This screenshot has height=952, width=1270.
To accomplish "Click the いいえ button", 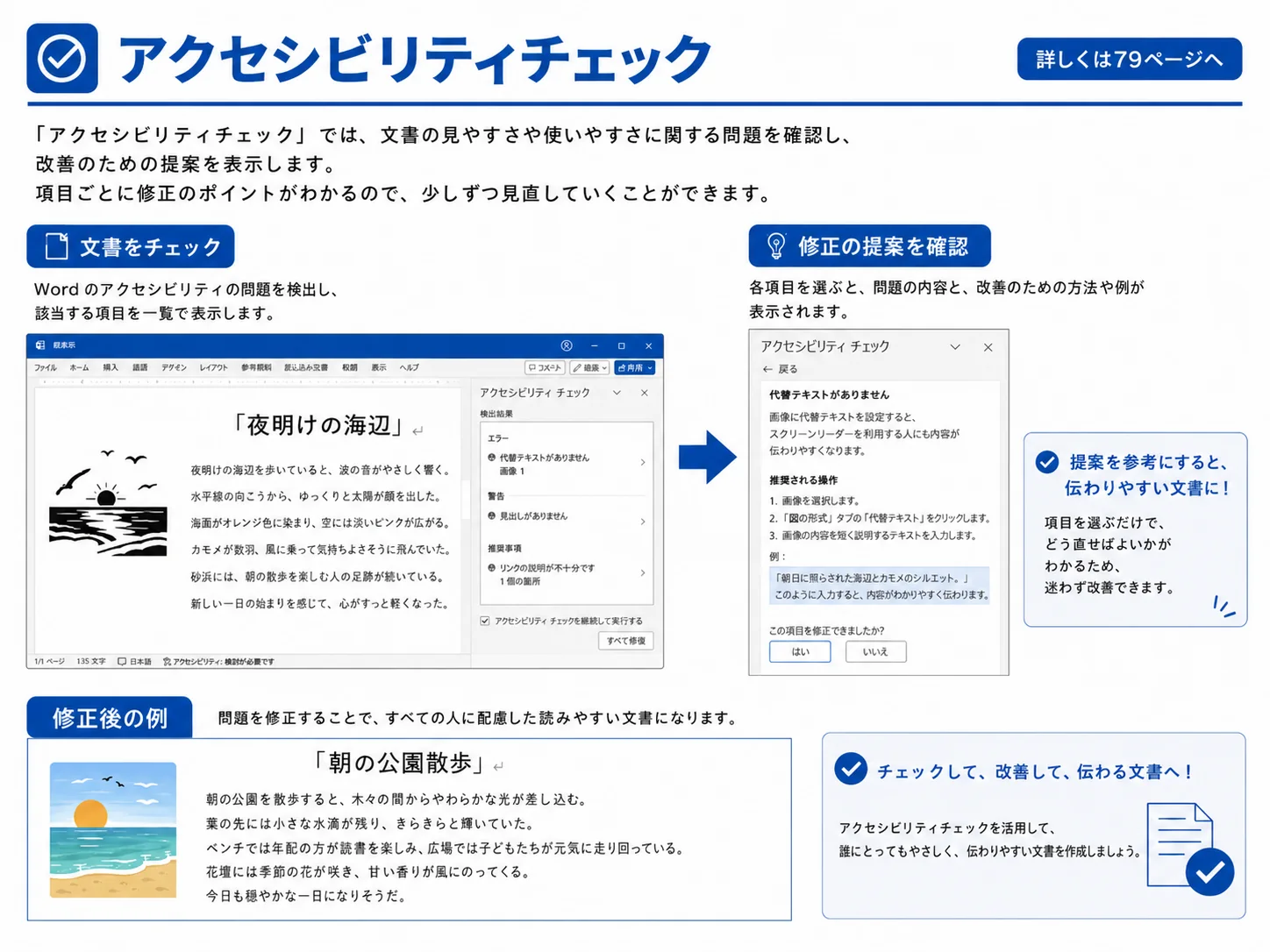I will pyautogui.click(x=875, y=651).
